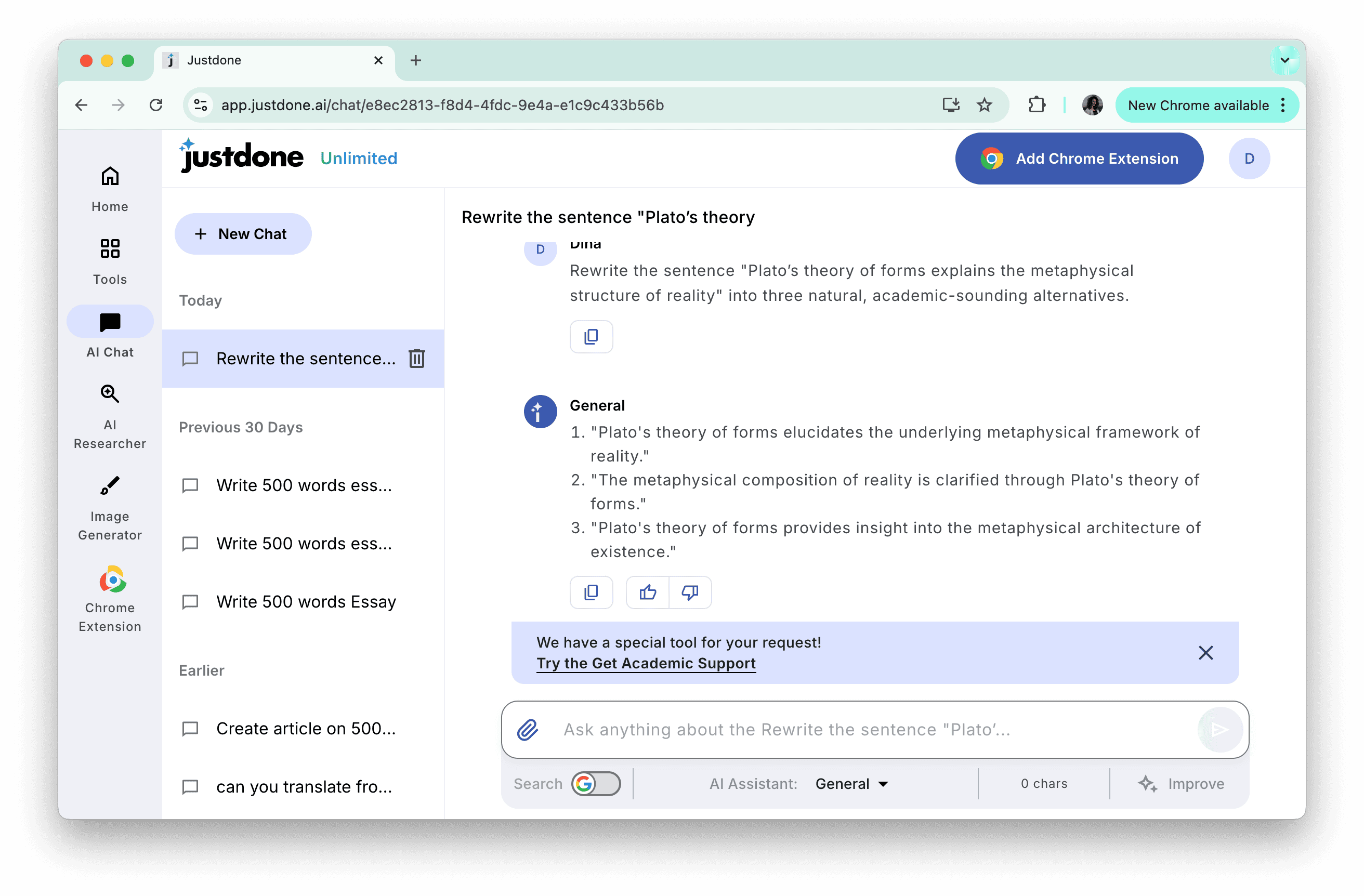Send the message with arrow button

pyautogui.click(x=1219, y=730)
